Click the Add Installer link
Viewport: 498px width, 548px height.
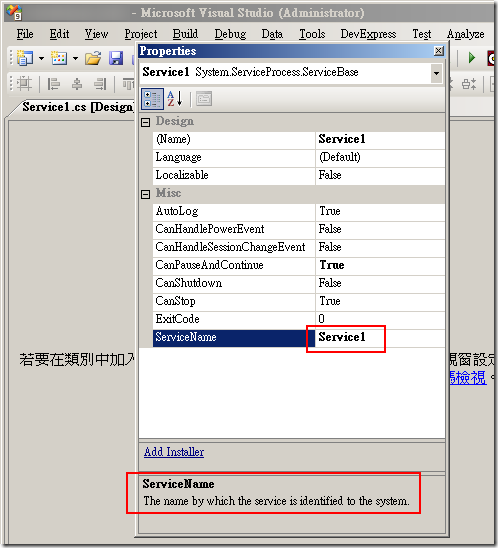point(174,452)
